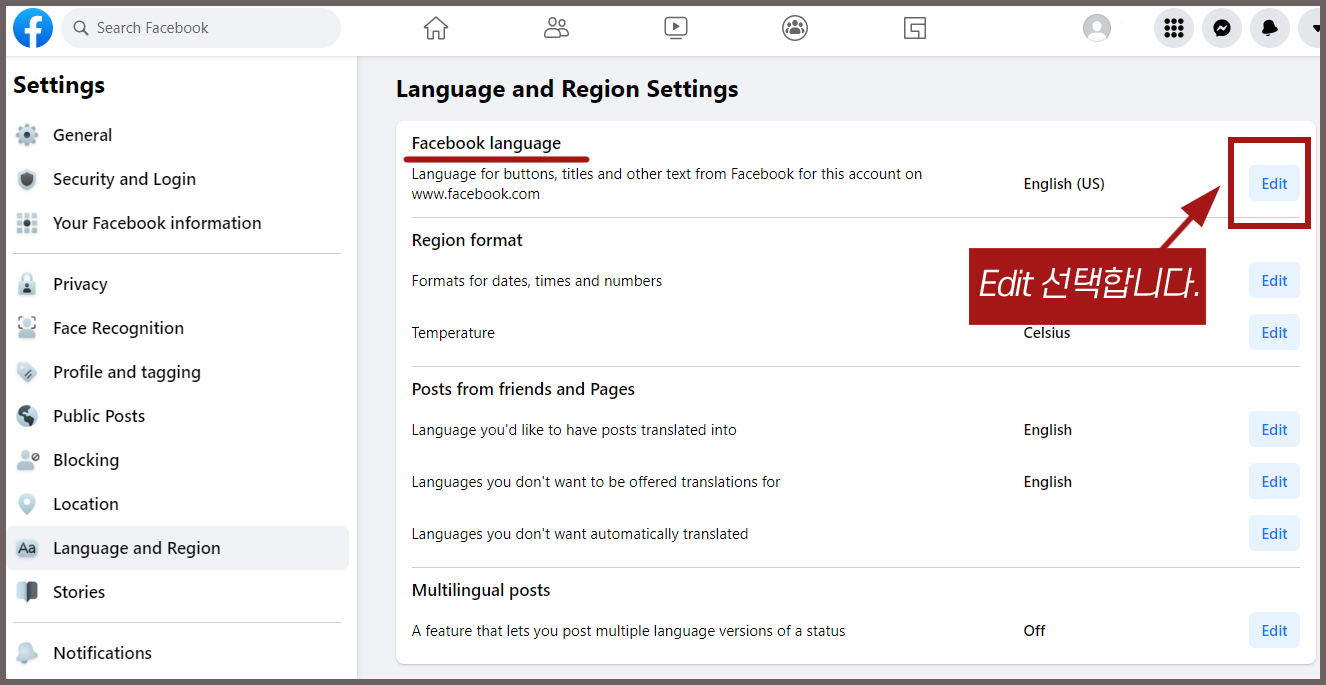Viewport: 1326px width, 685px height.
Task: Open Security and Login settings
Action: tap(178, 179)
